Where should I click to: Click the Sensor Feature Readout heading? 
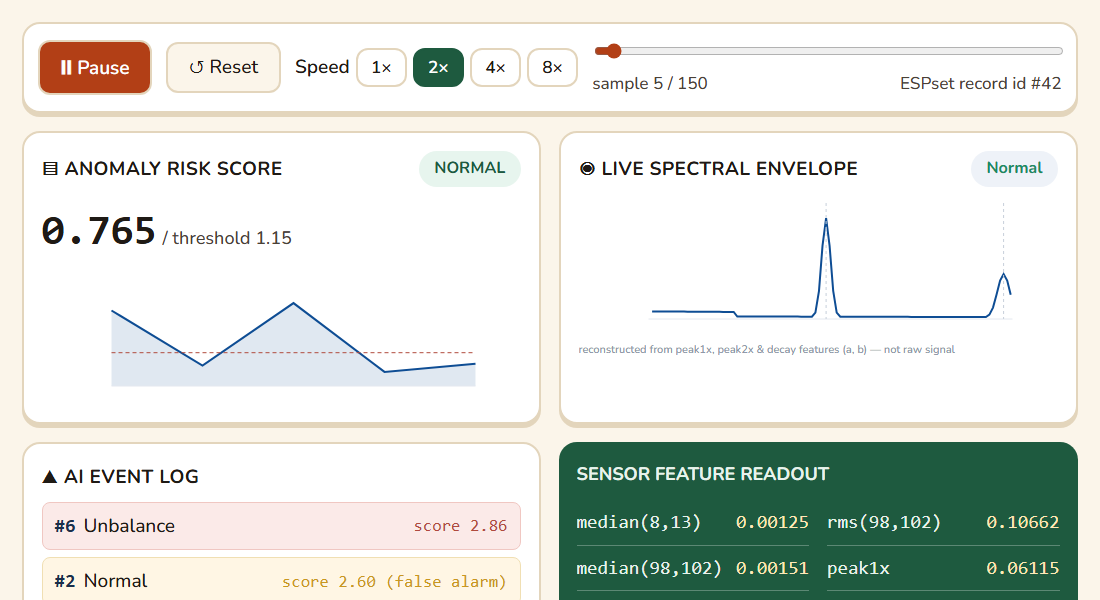tap(702, 474)
